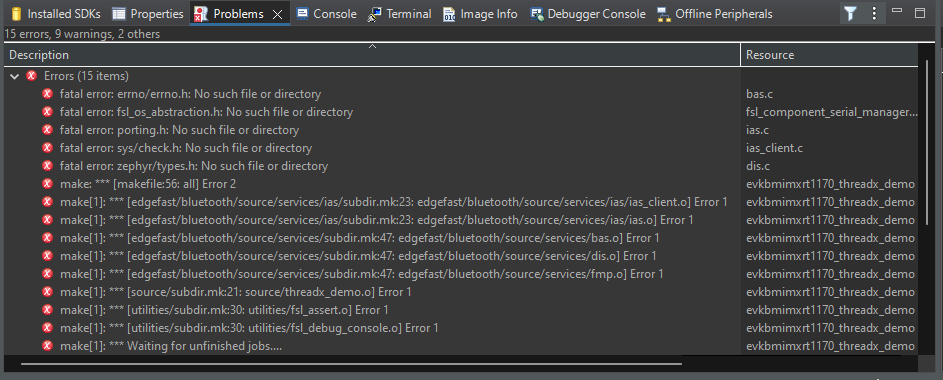Switch to the Terminal tab
943x380 pixels.
[400, 13]
